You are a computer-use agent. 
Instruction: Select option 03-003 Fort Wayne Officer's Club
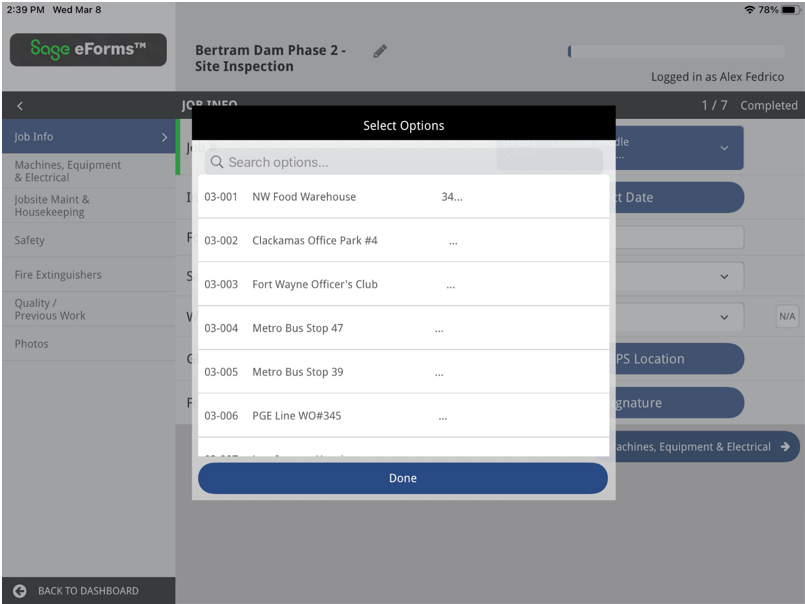[x=404, y=284]
